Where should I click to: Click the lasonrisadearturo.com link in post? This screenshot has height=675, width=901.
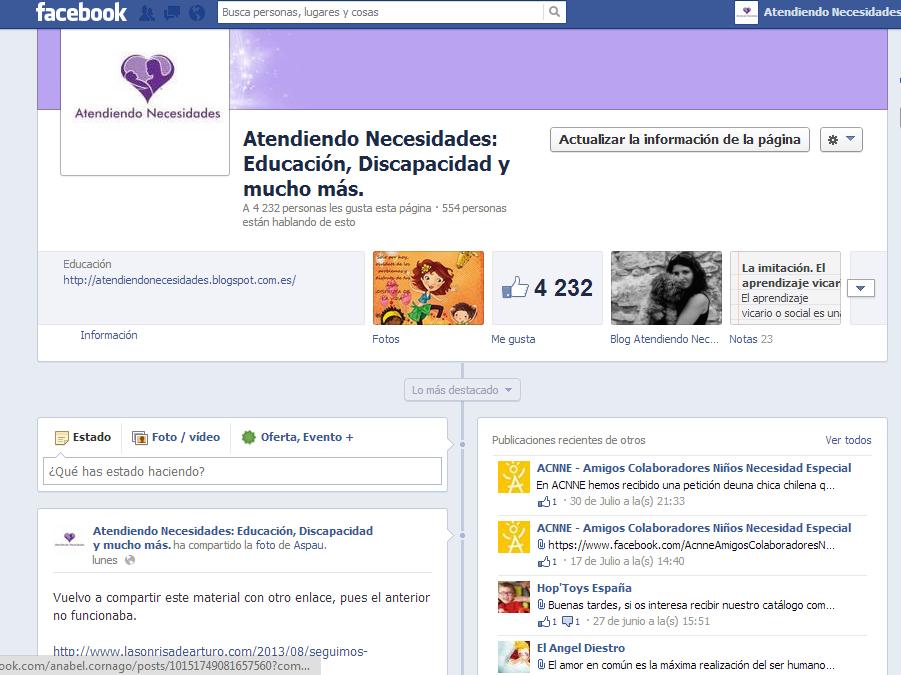[210, 651]
